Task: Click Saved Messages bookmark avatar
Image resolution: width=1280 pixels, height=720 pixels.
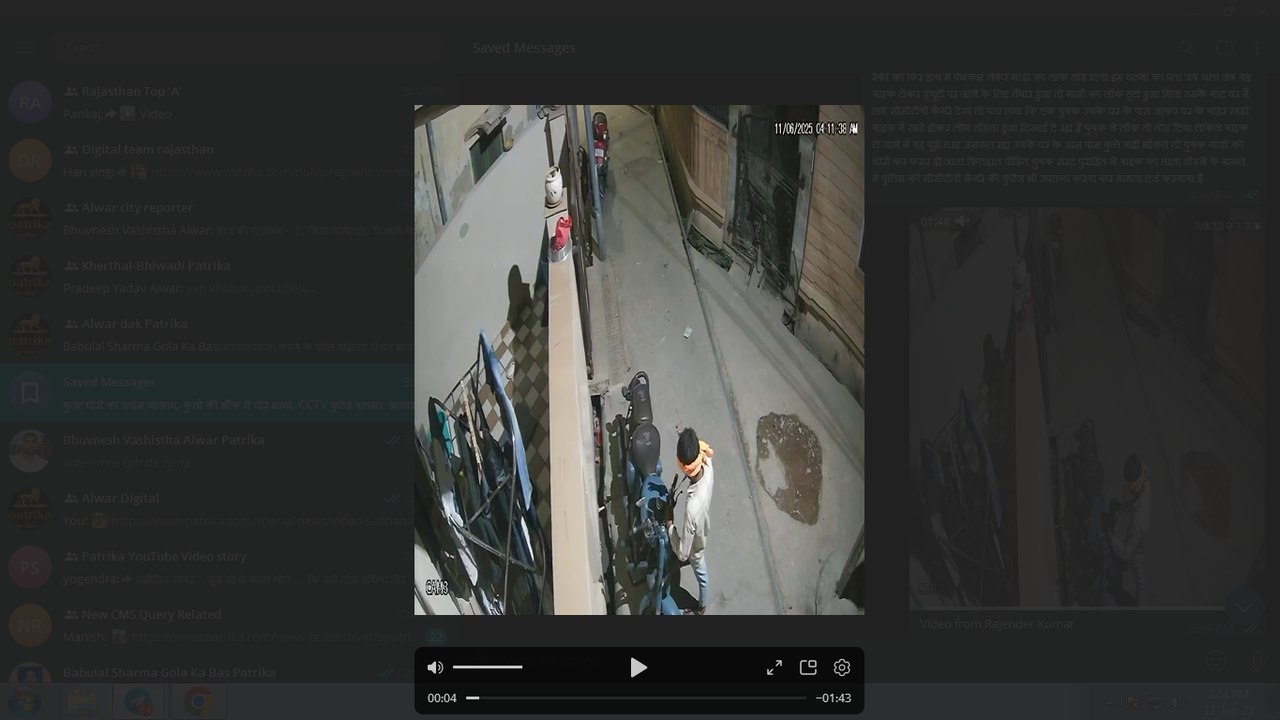Action: click(30, 392)
